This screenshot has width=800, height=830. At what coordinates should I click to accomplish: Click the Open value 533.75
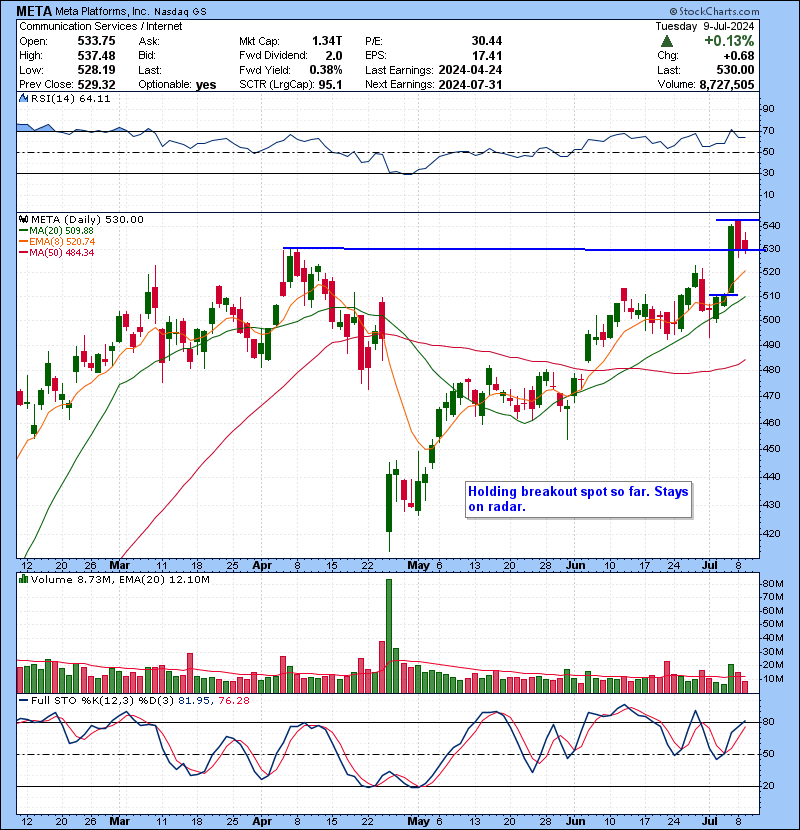[96, 41]
